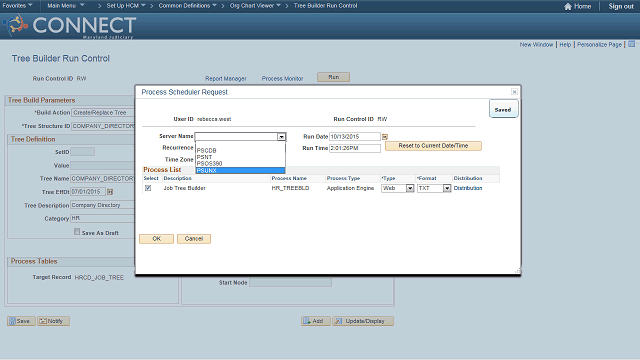The image size is (640, 360).
Task: Choose PSUNX from the Server Name list
Action: [240, 171]
